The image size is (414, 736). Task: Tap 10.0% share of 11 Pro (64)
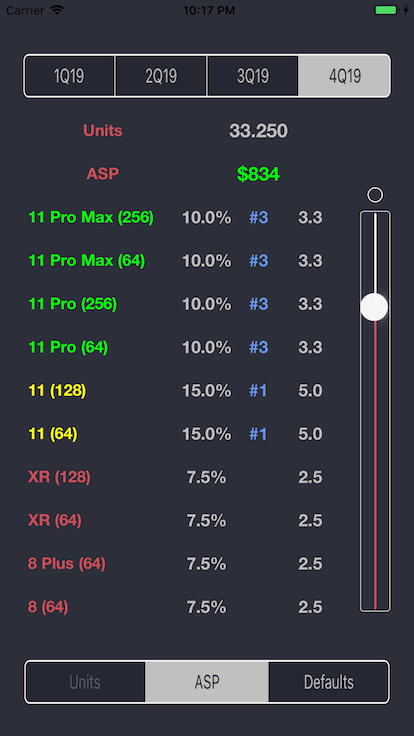(207, 347)
